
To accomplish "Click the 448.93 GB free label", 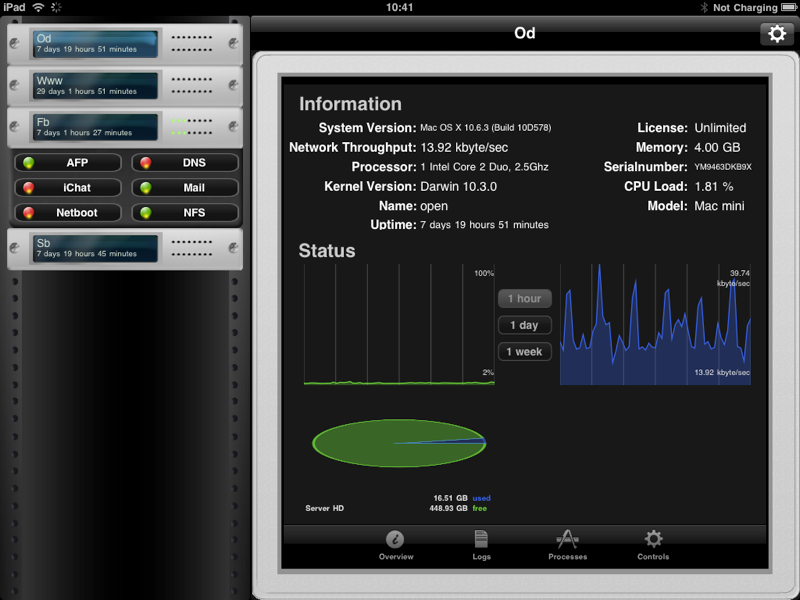I will coord(458,508).
